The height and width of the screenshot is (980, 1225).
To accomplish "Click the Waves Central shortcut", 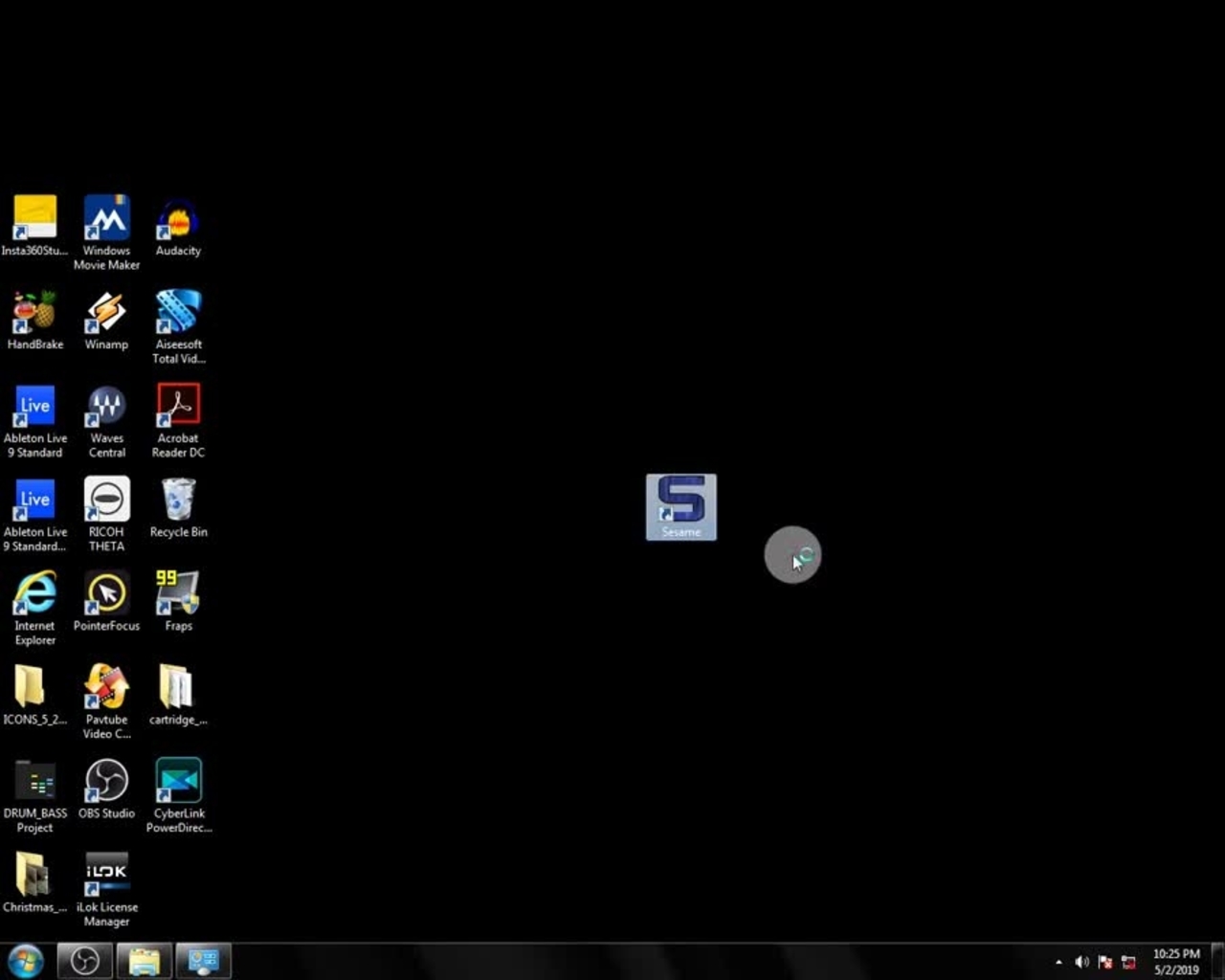I will point(106,420).
